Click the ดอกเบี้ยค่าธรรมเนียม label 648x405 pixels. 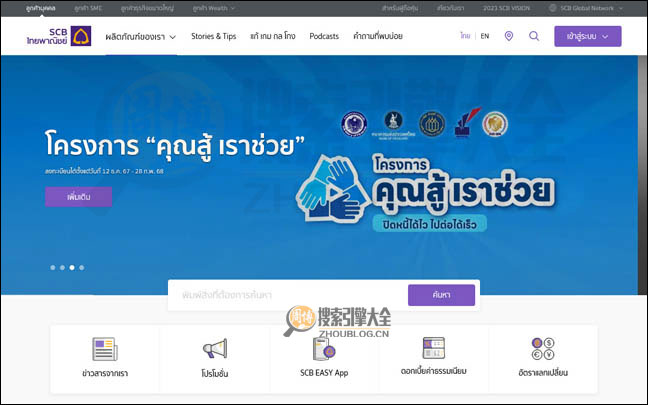(x=434, y=371)
